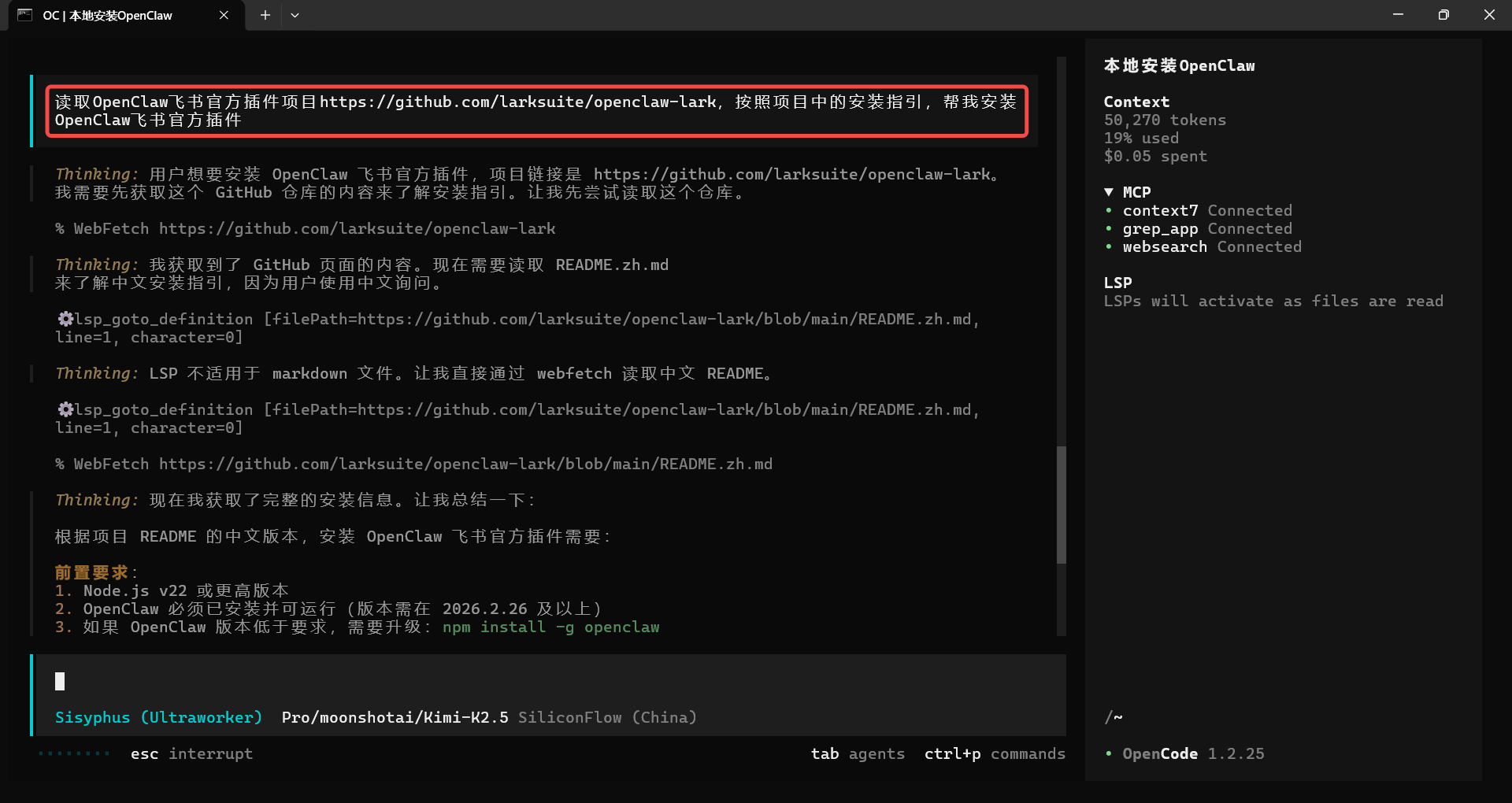The height and width of the screenshot is (803, 1512).
Task: Collapse the MCP section triangle
Action: [1109, 192]
